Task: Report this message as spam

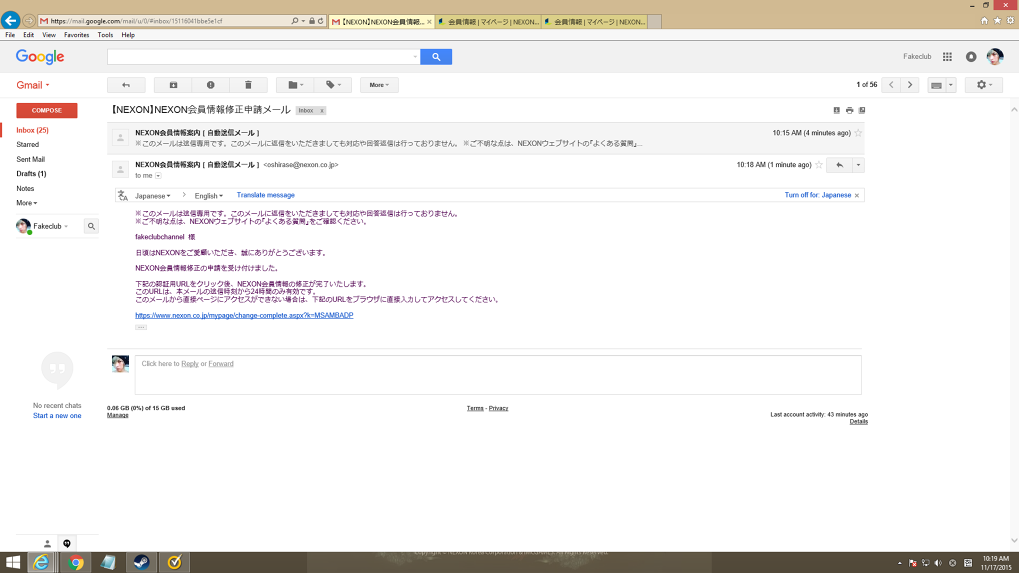Action: point(210,85)
